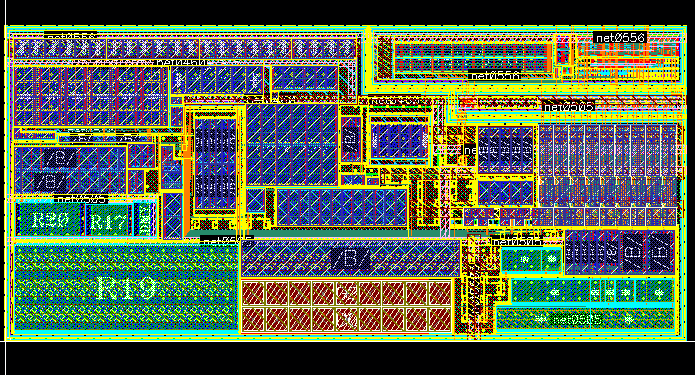Viewport: 695px width, 375px height.
Task: Select the R17 resistor
Action: 109,220
